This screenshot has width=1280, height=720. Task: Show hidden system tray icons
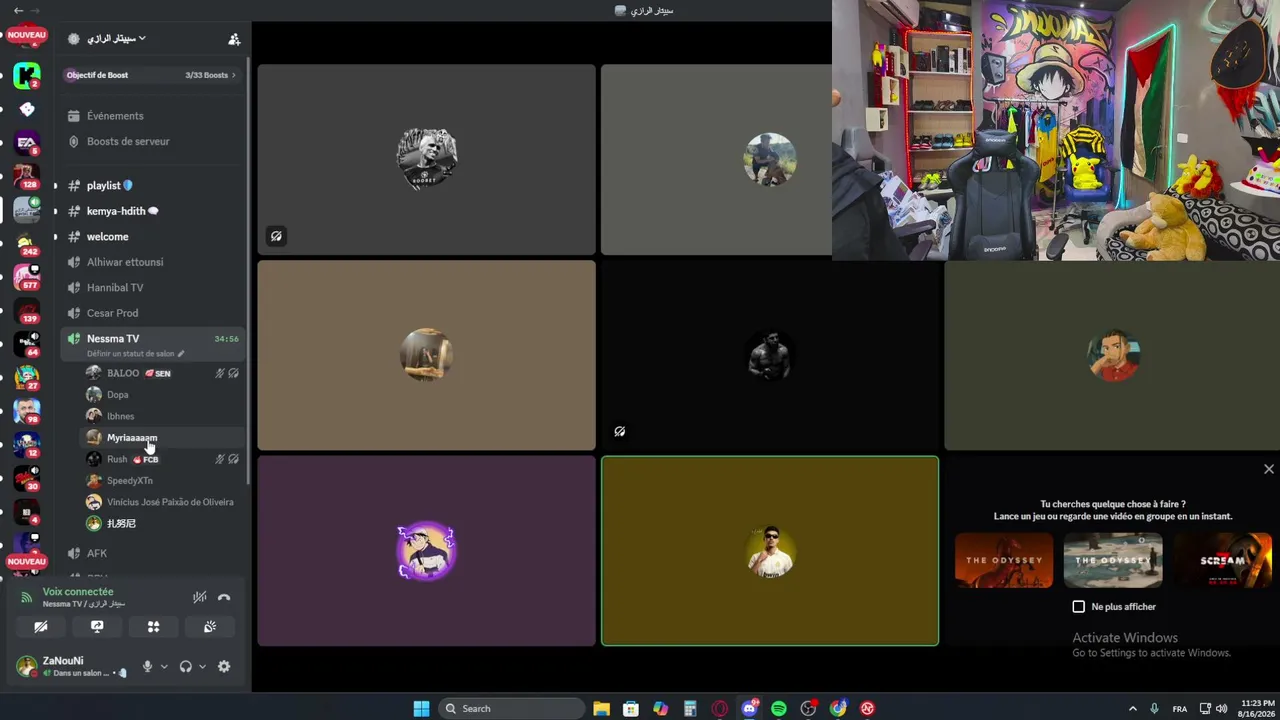click(1132, 708)
